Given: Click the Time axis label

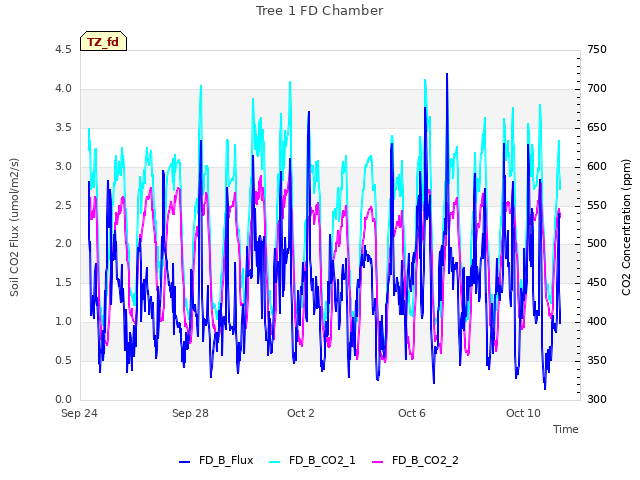Looking at the screenshot, I should pyautogui.click(x=566, y=429).
